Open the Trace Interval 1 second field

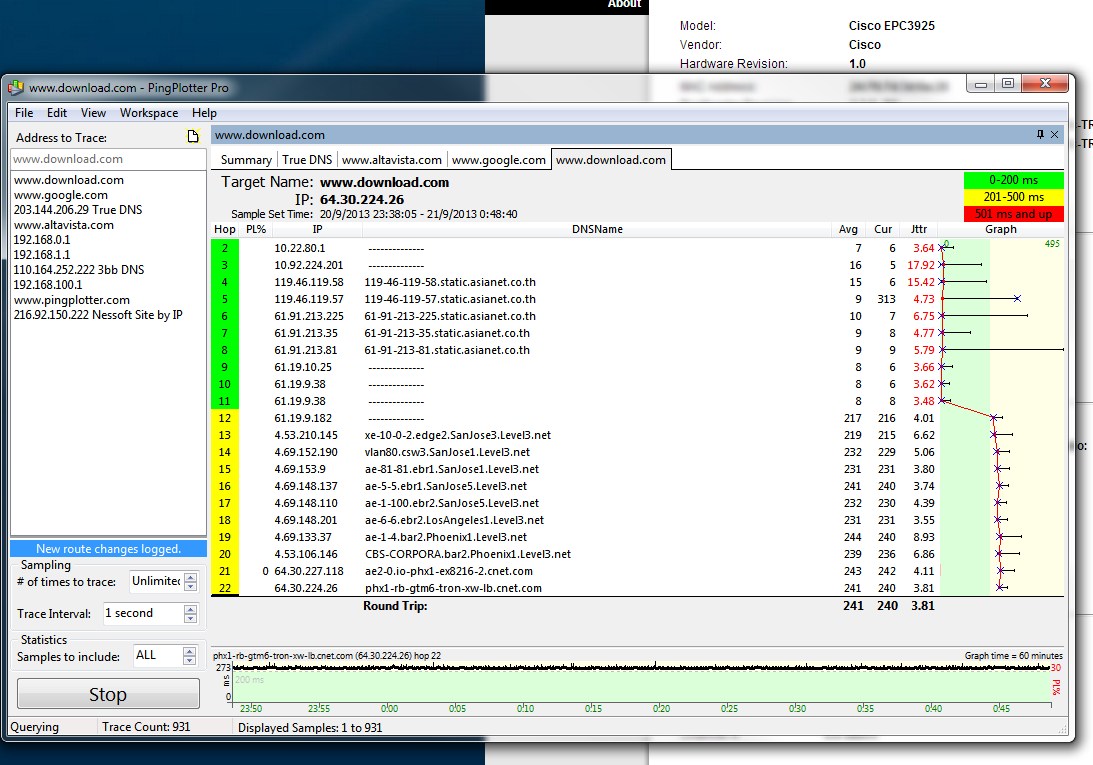[143, 613]
